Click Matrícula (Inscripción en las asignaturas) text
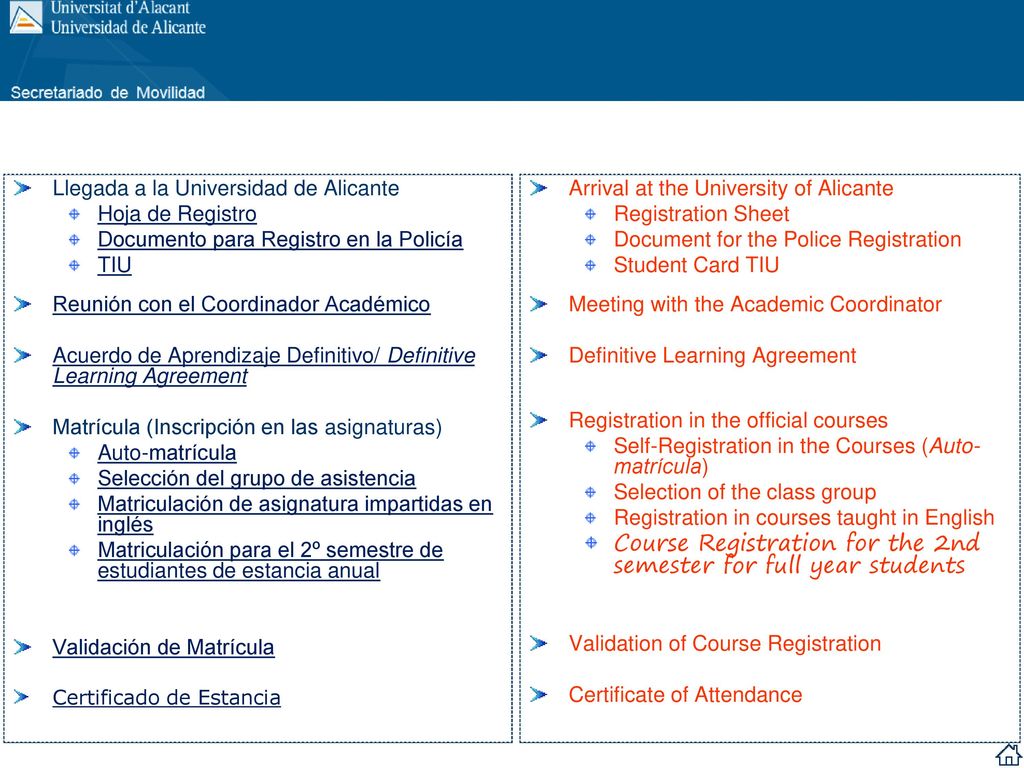This screenshot has height=768, width=1024. tap(248, 427)
